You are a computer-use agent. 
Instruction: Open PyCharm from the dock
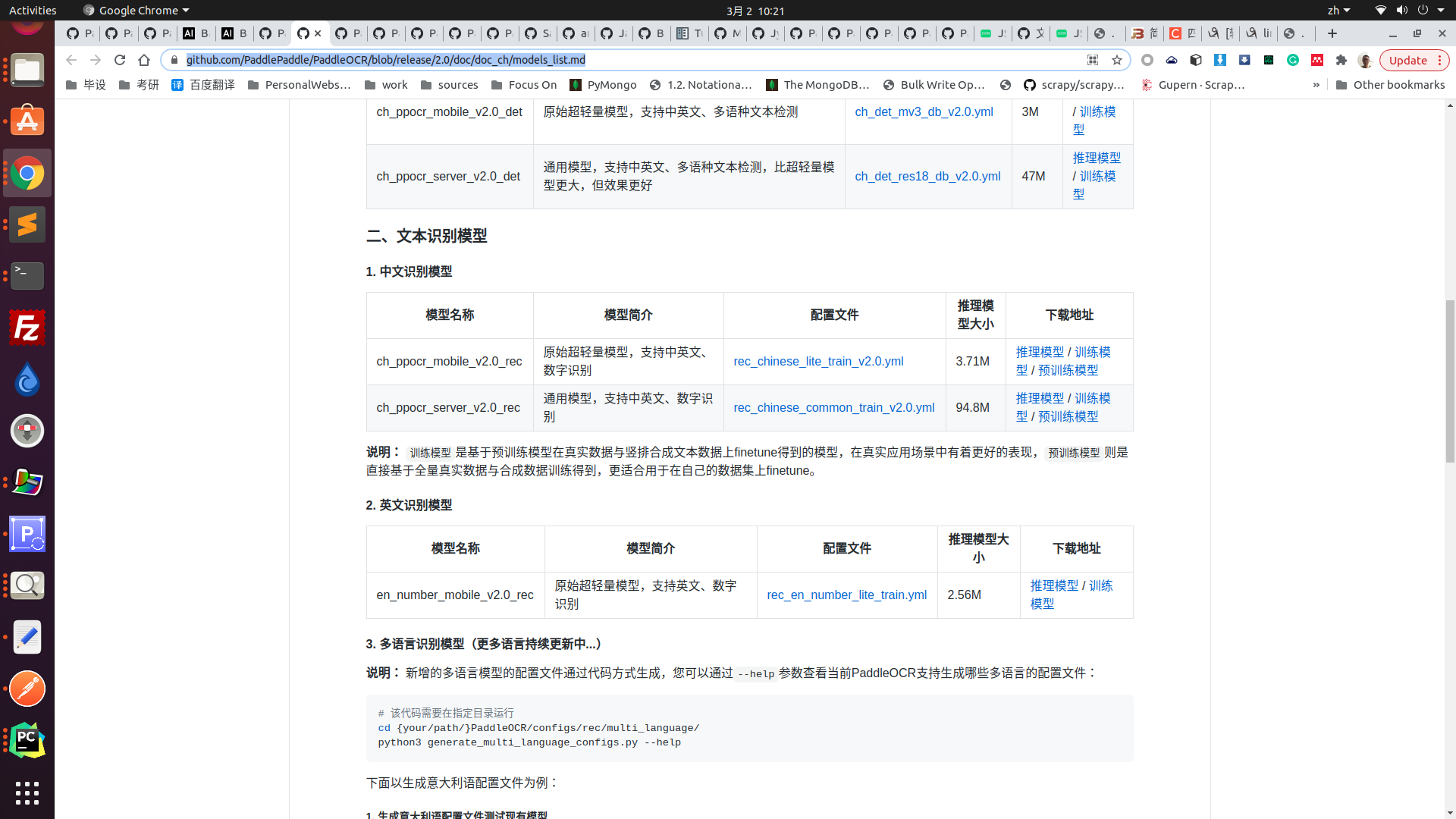point(27,740)
